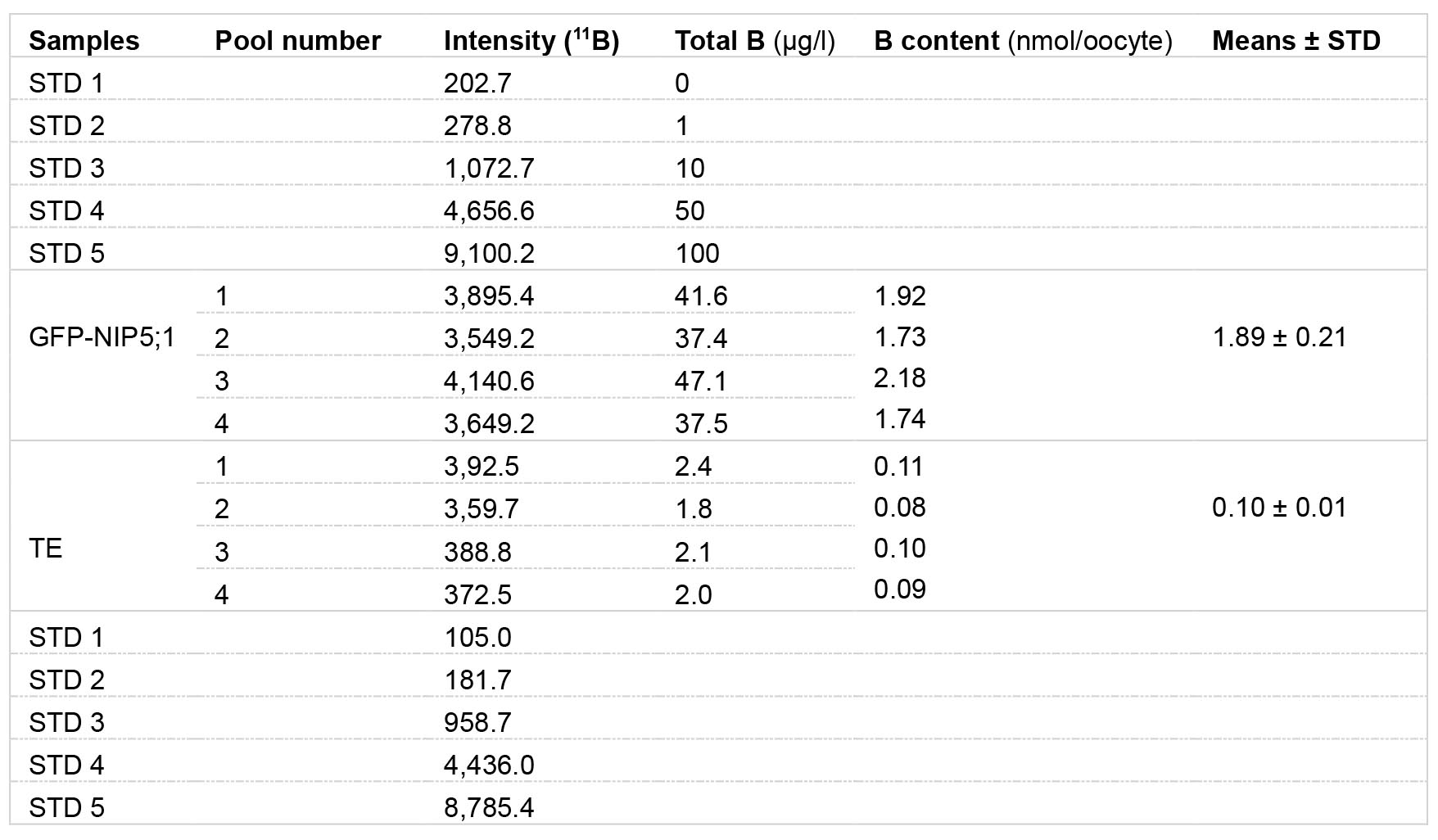Image resolution: width=1438 pixels, height=840 pixels.
Task: Click the Pool number column header
Action: pyautogui.click(x=298, y=41)
